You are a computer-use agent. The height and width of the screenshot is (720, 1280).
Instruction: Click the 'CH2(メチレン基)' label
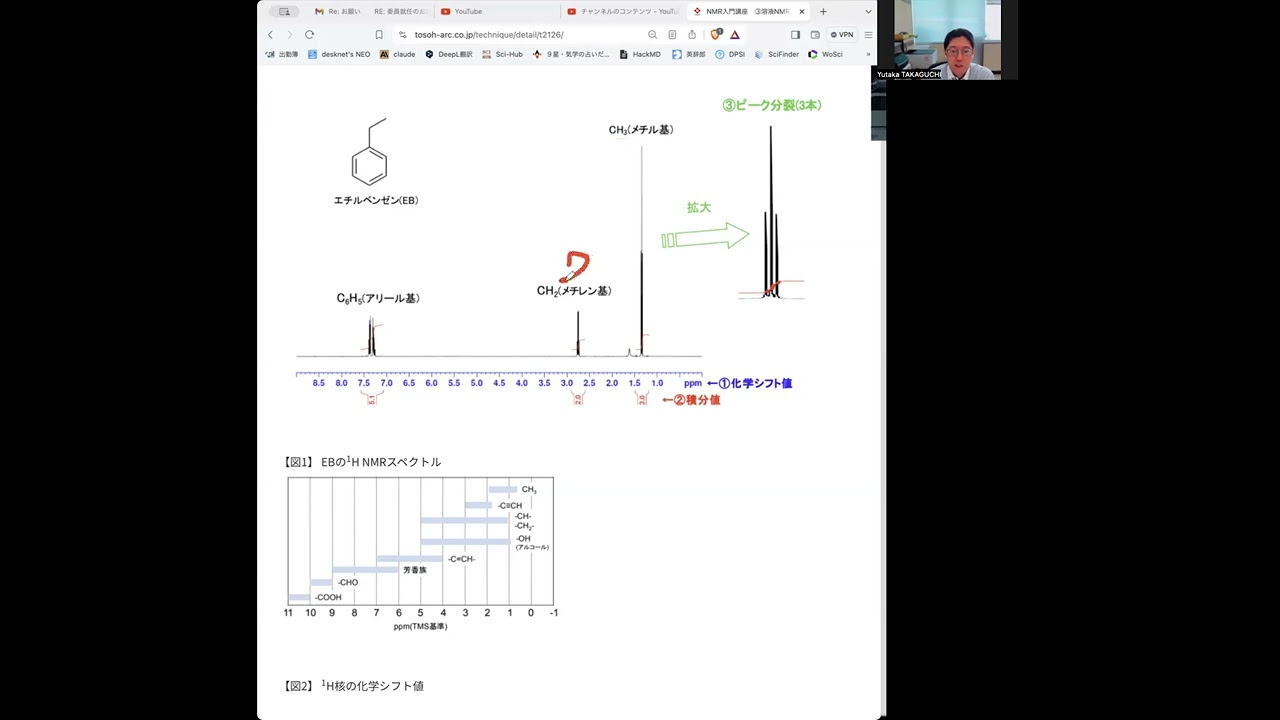[574, 291]
